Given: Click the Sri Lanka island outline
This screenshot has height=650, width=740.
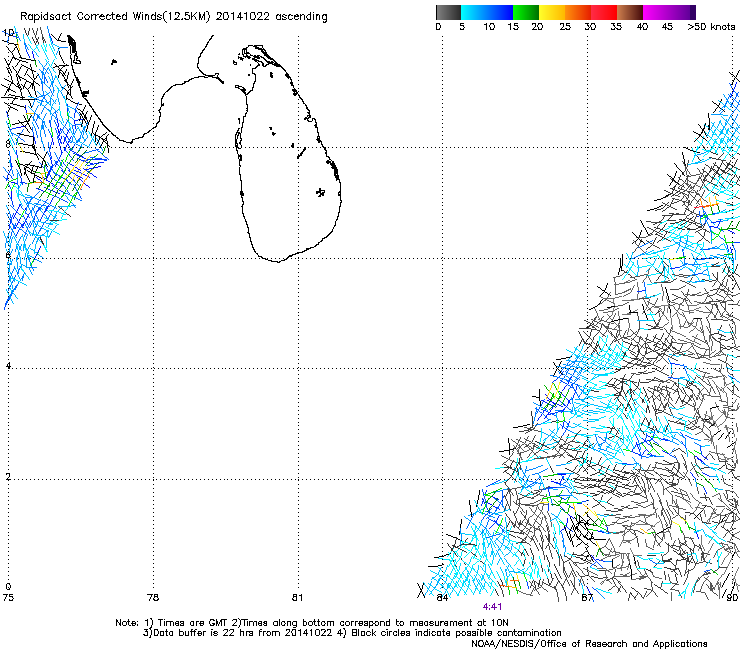Looking at the screenshot, I should (287, 153).
